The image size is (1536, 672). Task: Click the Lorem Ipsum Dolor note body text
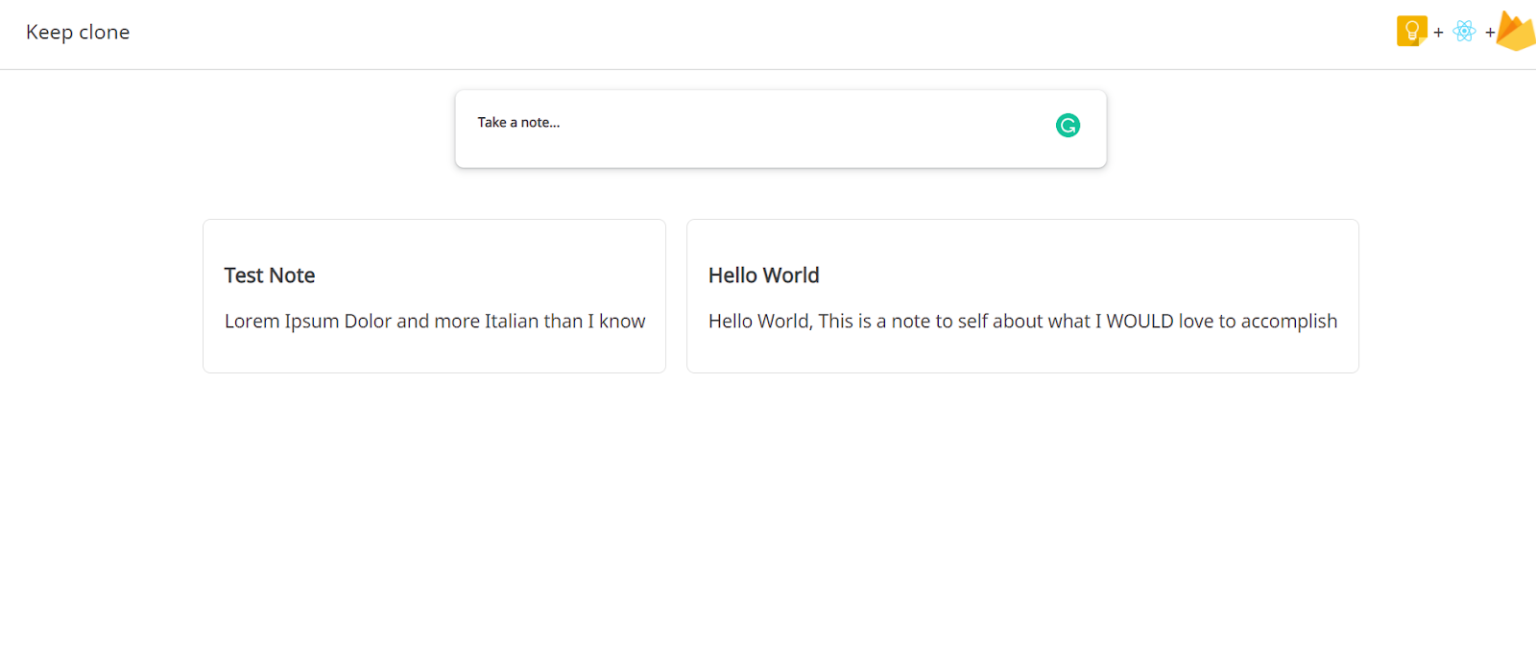[x=434, y=321]
